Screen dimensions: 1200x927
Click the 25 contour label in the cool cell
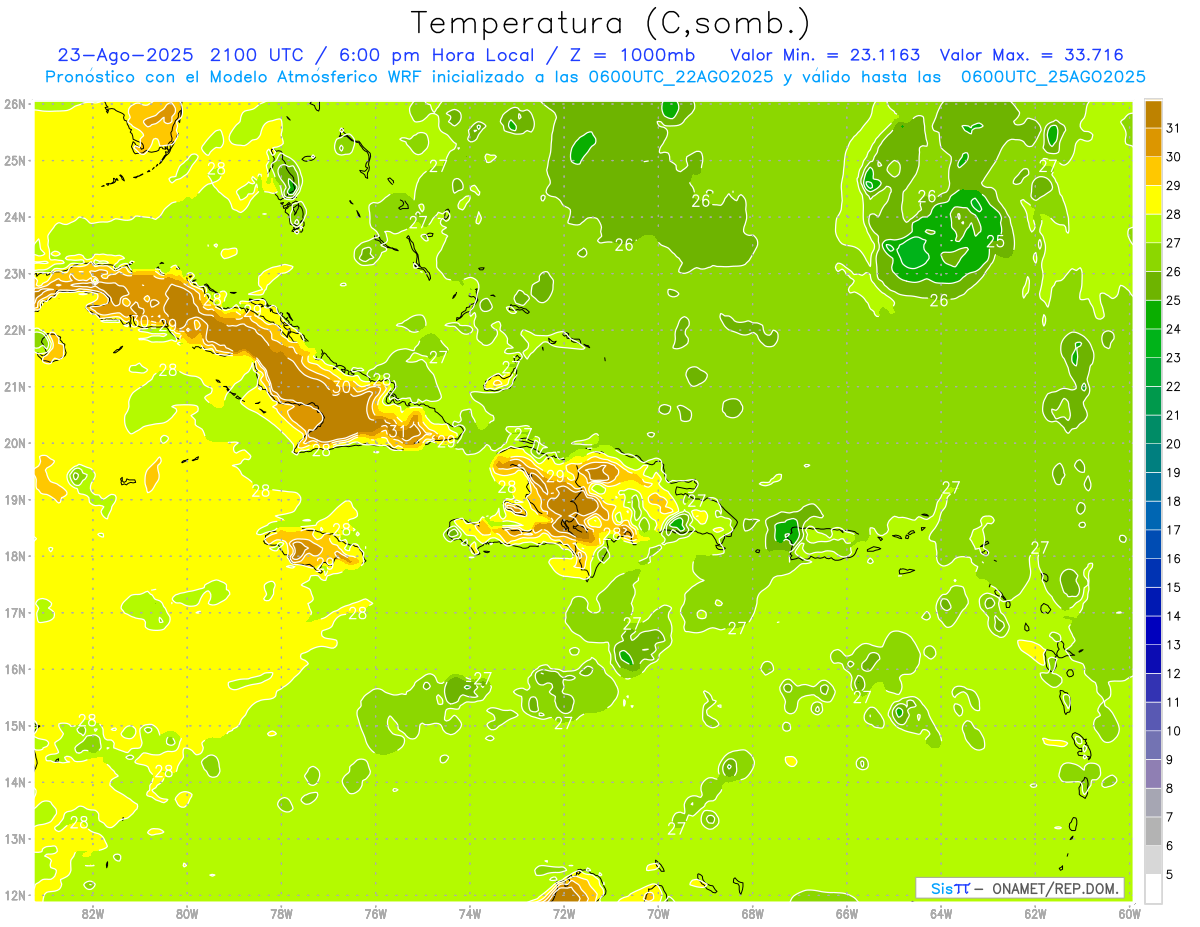coord(995,242)
